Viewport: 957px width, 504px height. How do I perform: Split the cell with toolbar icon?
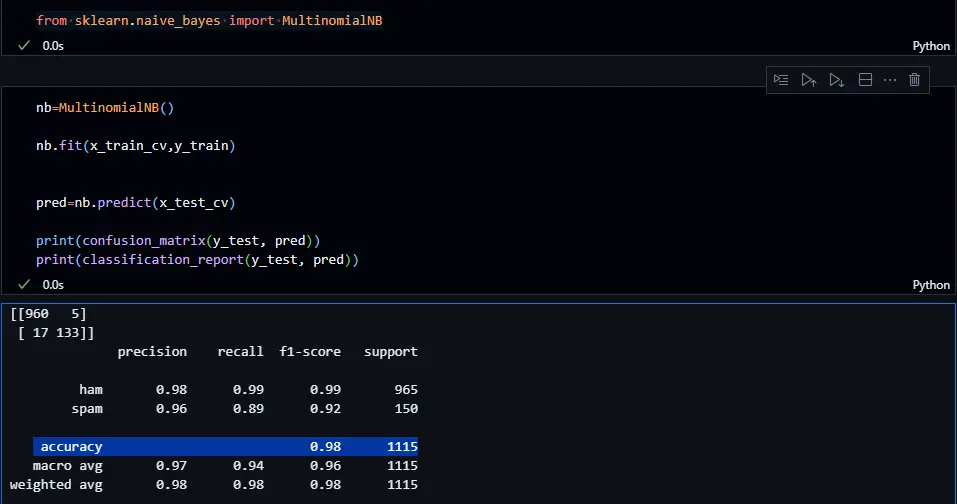pos(866,80)
